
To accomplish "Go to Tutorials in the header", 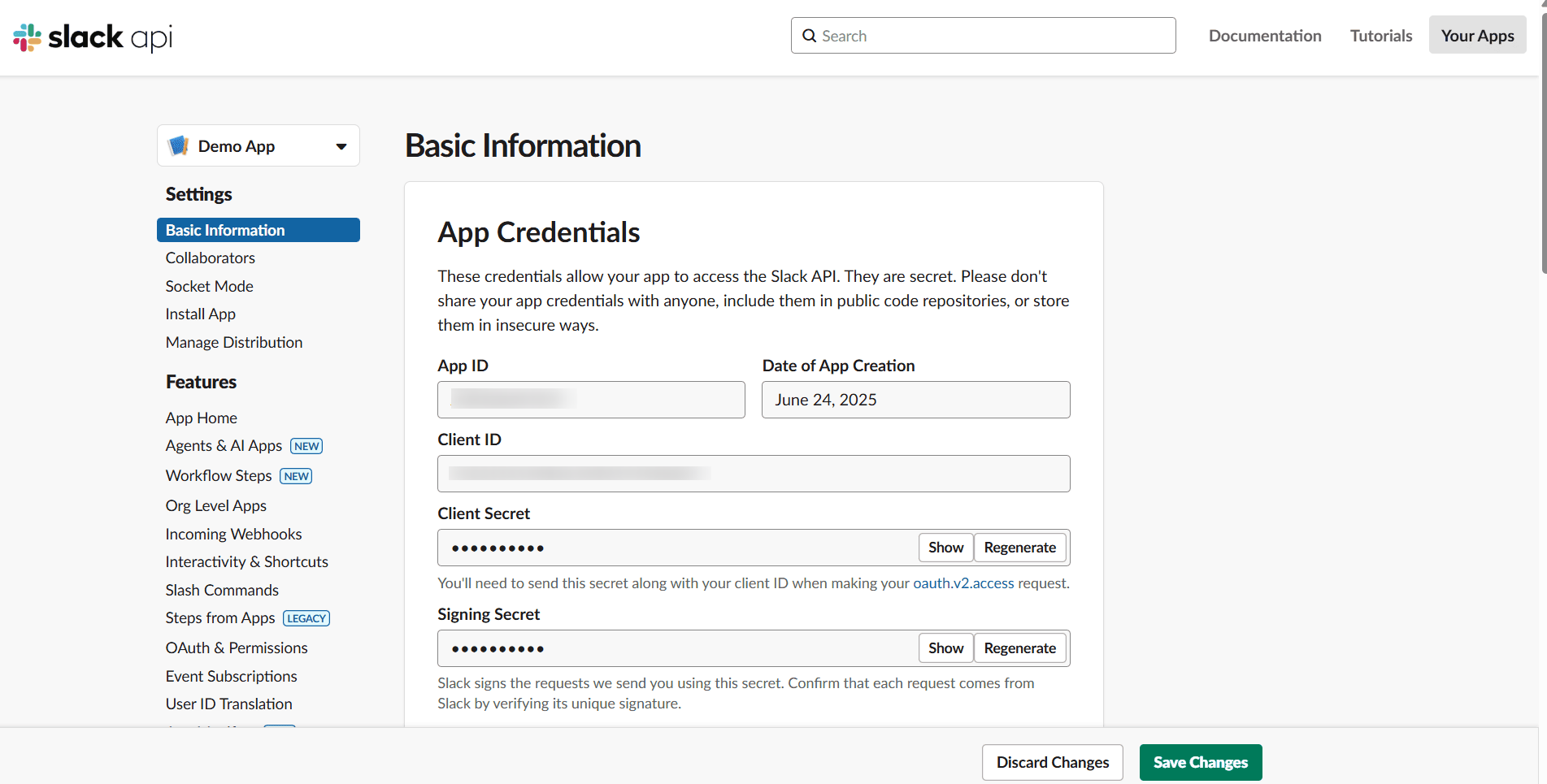I will pyautogui.click(x=1380, y=36).
